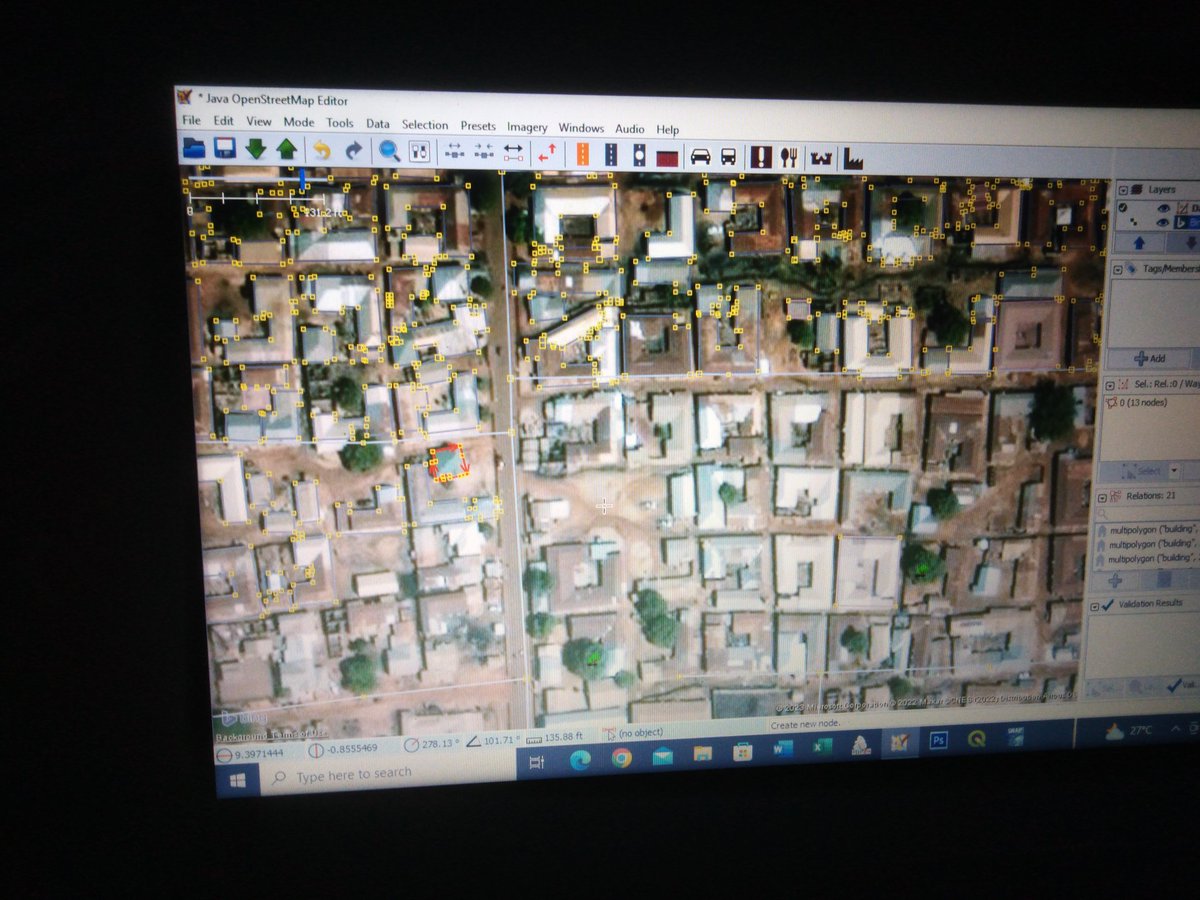Click active-layer check mark of top layer
Image resolution: width=1200 pixels, height=900 pixels.
coord(1124,207)
